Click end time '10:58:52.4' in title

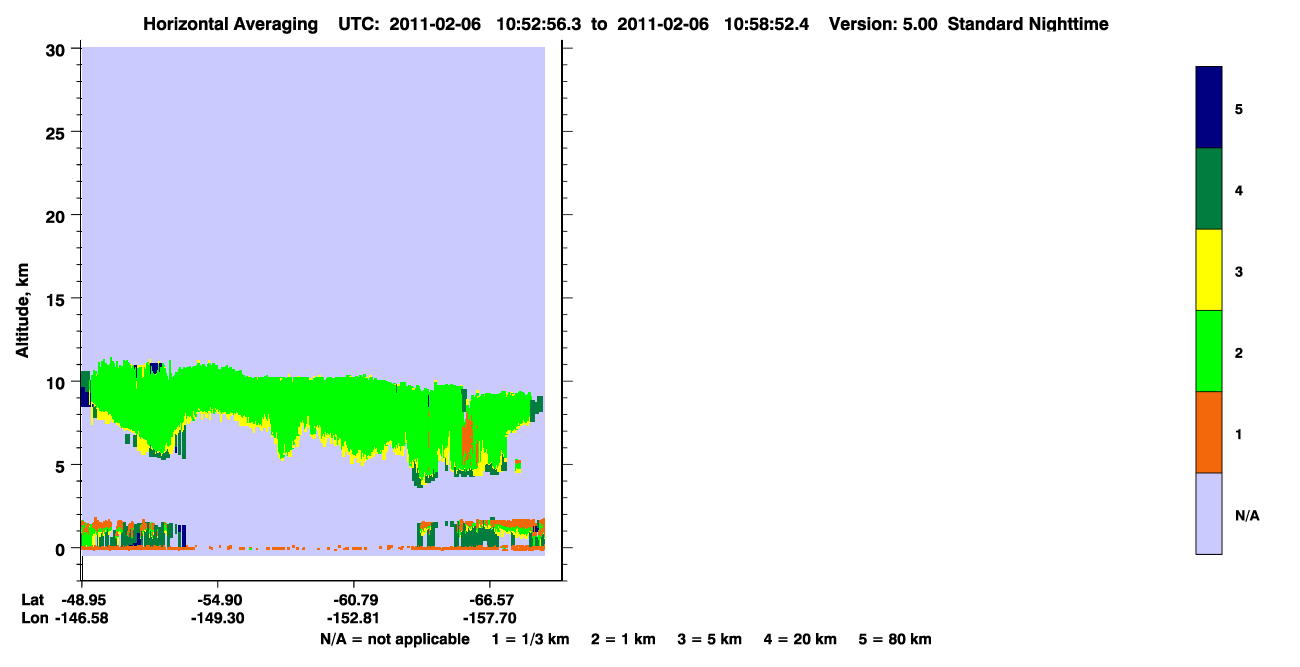[768, 24]
